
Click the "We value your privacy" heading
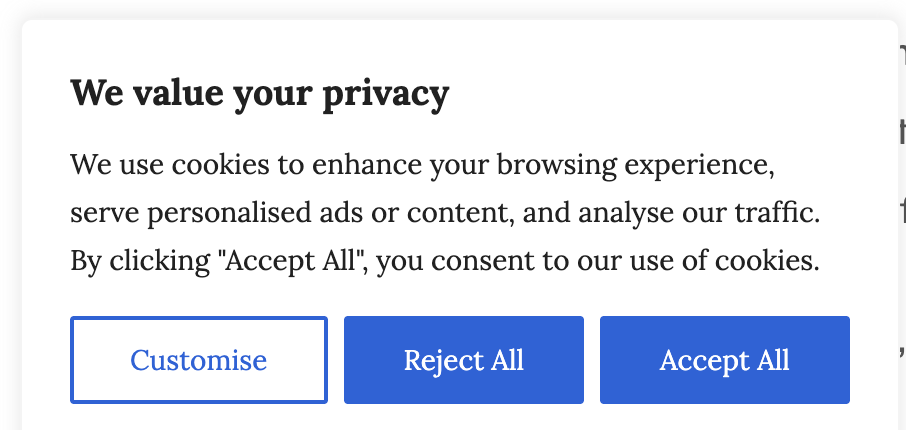point(260,94)
